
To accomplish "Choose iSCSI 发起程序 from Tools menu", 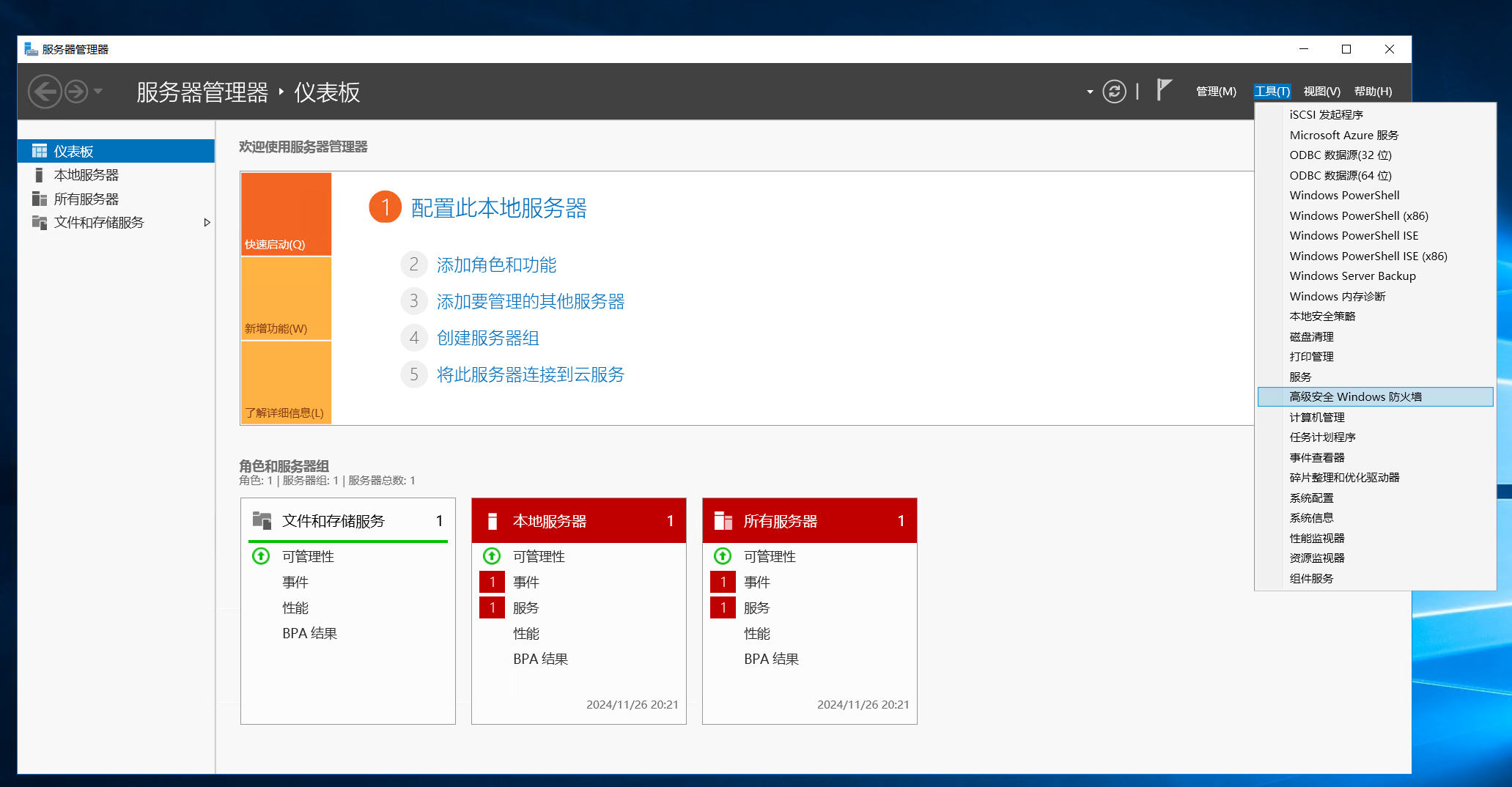I will point(1376,115).
